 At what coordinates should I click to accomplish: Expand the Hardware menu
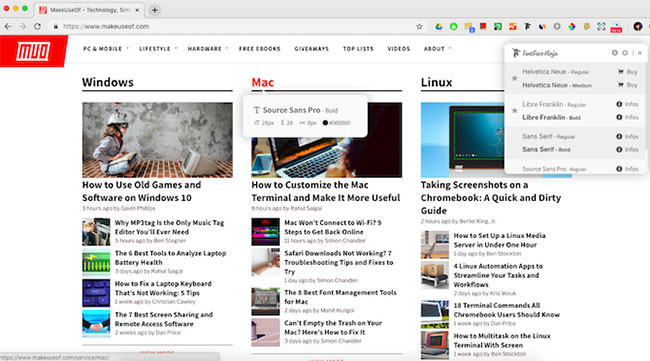(208, 48)
